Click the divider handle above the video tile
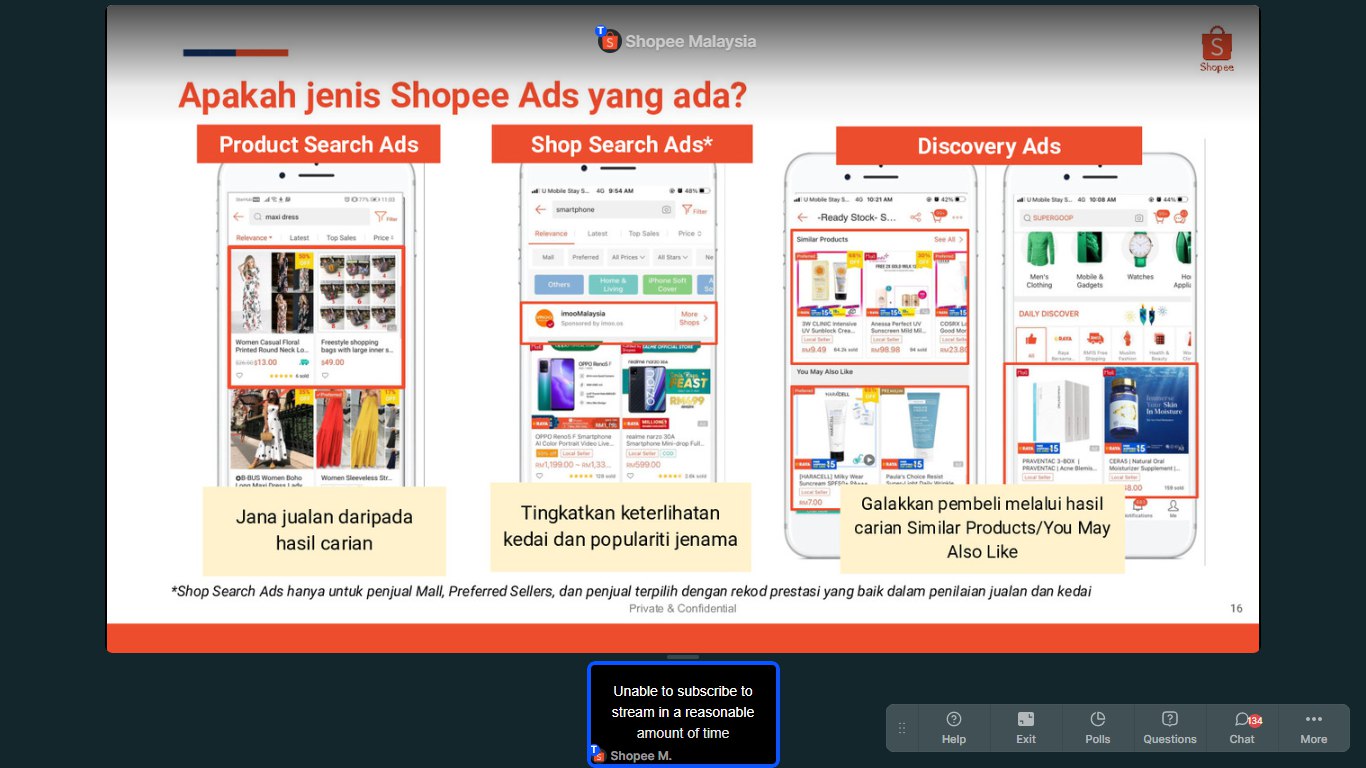This screenshot has width=1366, height=768. point(683,657)
